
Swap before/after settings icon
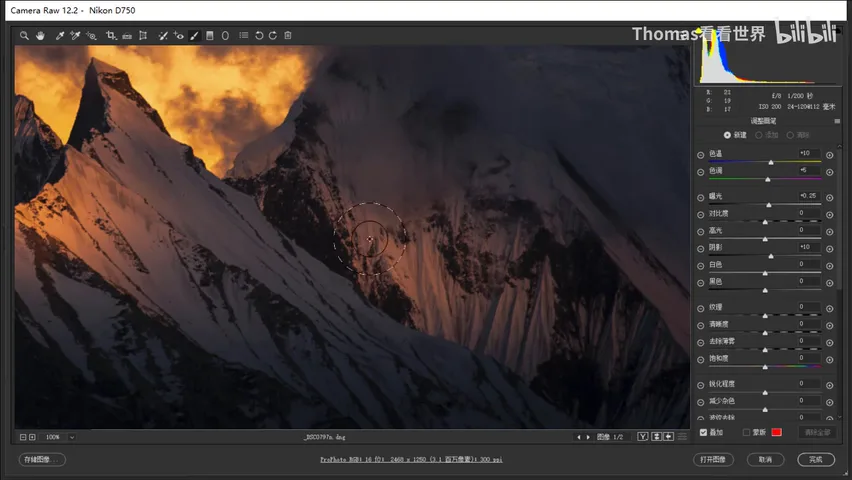tap(656, 437)
